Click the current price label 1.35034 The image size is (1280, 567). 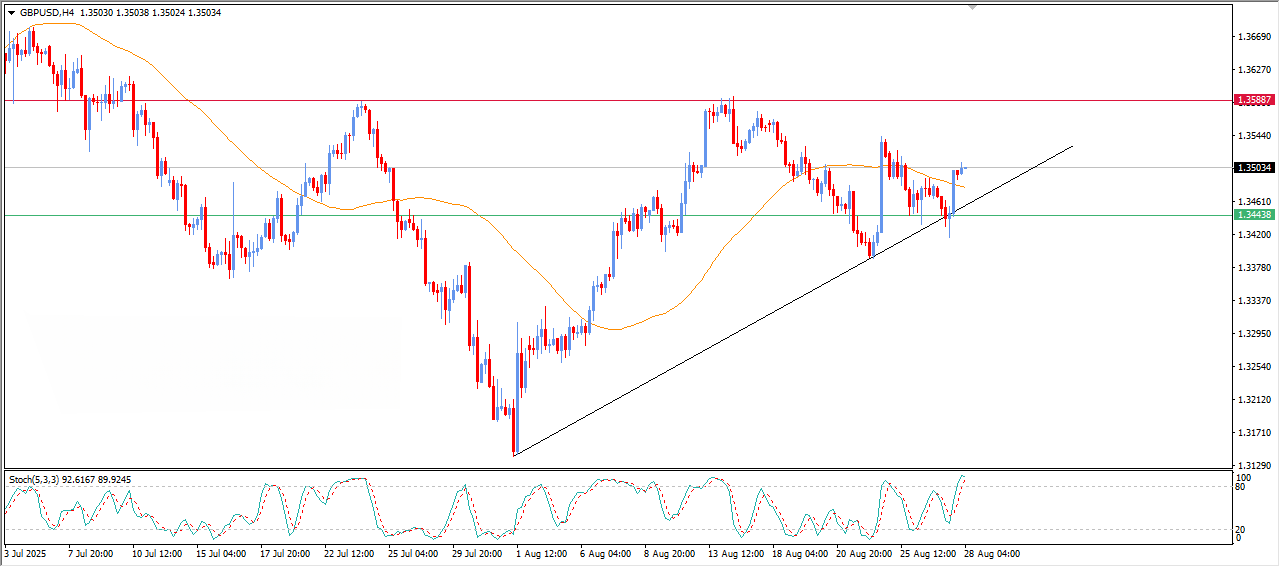pos(1254,168)
